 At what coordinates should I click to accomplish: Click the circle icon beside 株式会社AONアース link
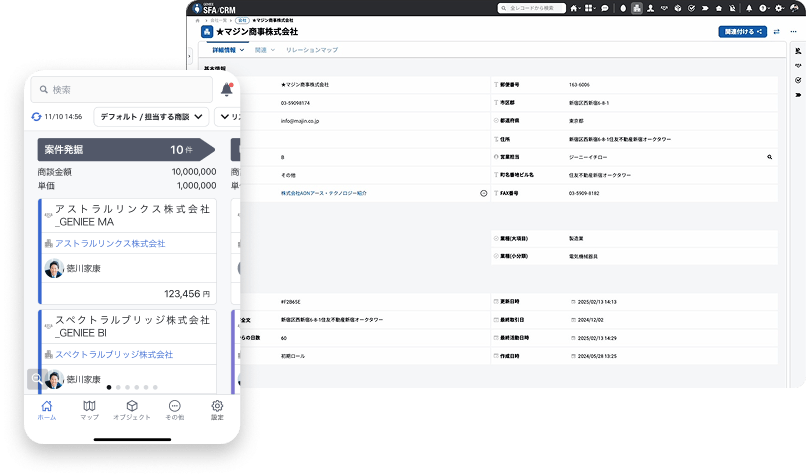[x=484, y=193]
